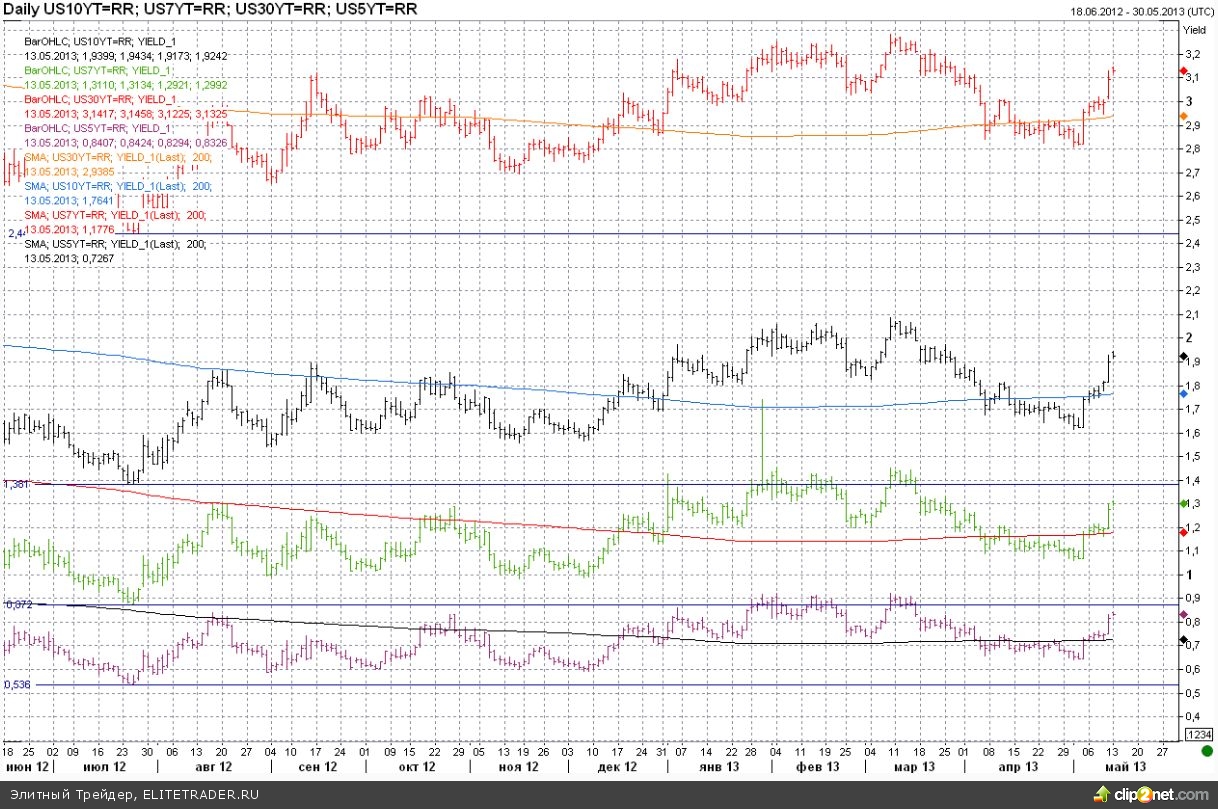Viewport: 1218px width, 809px height.
Task: Select the orange SMA US30YT=RR legend entry
Action: [116, 157]
